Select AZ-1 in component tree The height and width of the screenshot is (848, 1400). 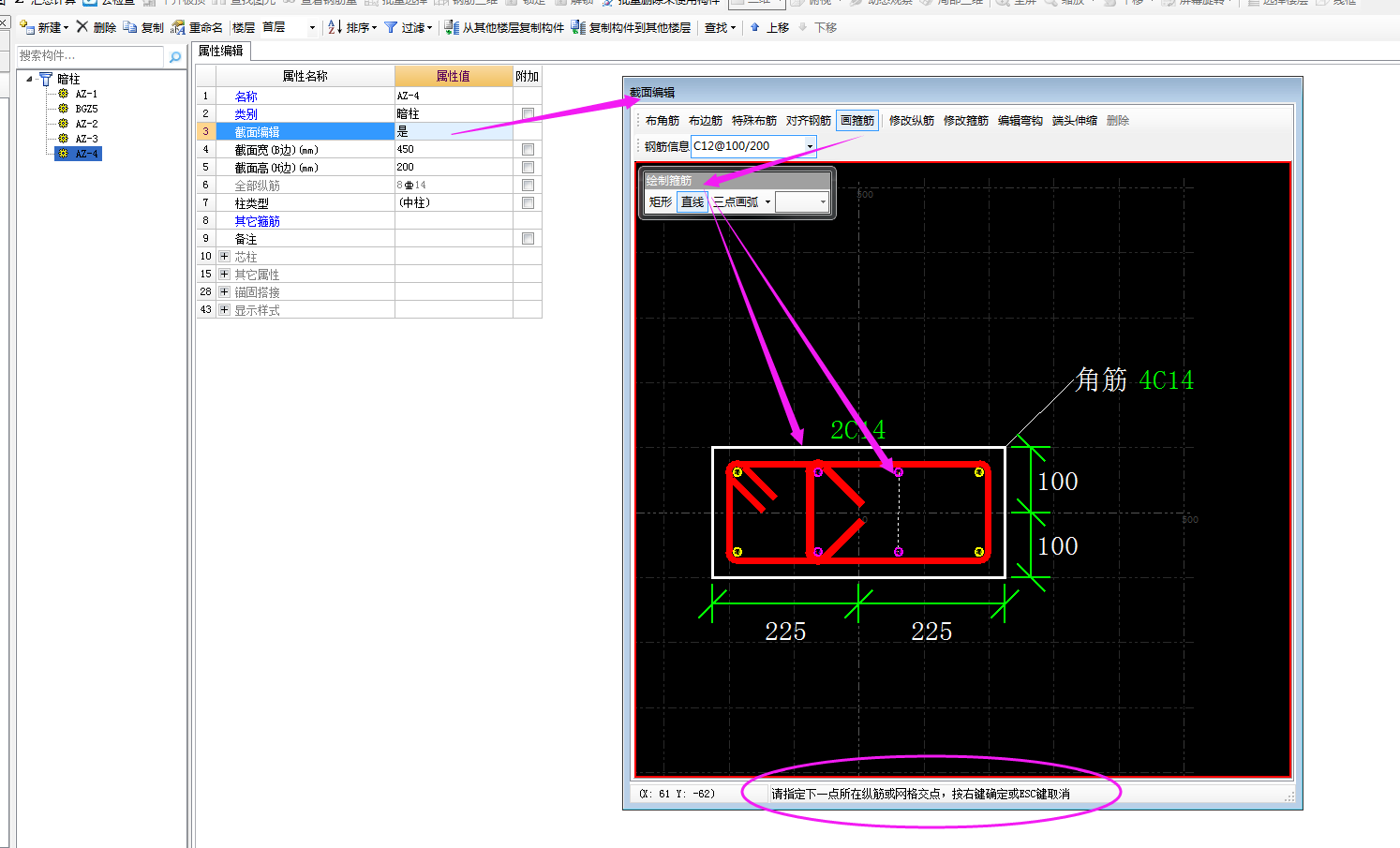(x=86, y=94)
